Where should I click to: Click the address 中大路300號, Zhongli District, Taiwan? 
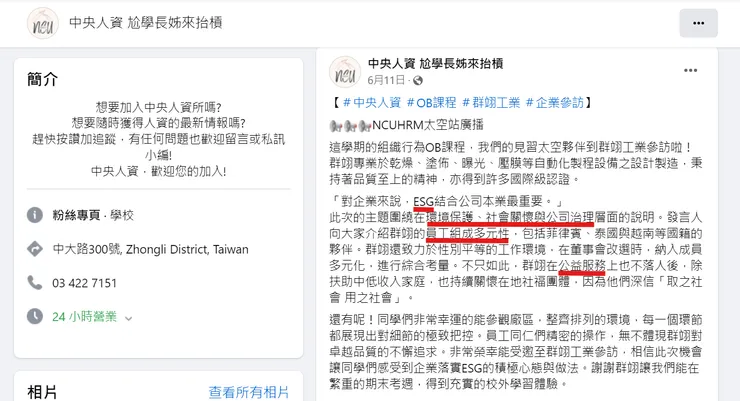click(x=151, y=249)
